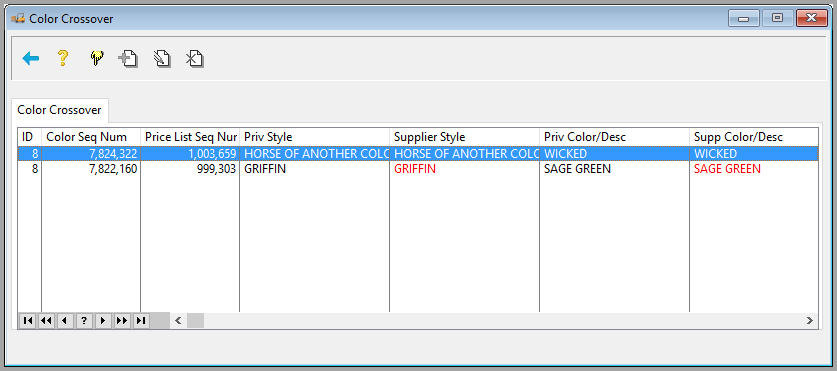Viewport: 837px width, 371px height.
Task: Click price list value 999,303
Action: pyautogui.click(x=190, y=169)
